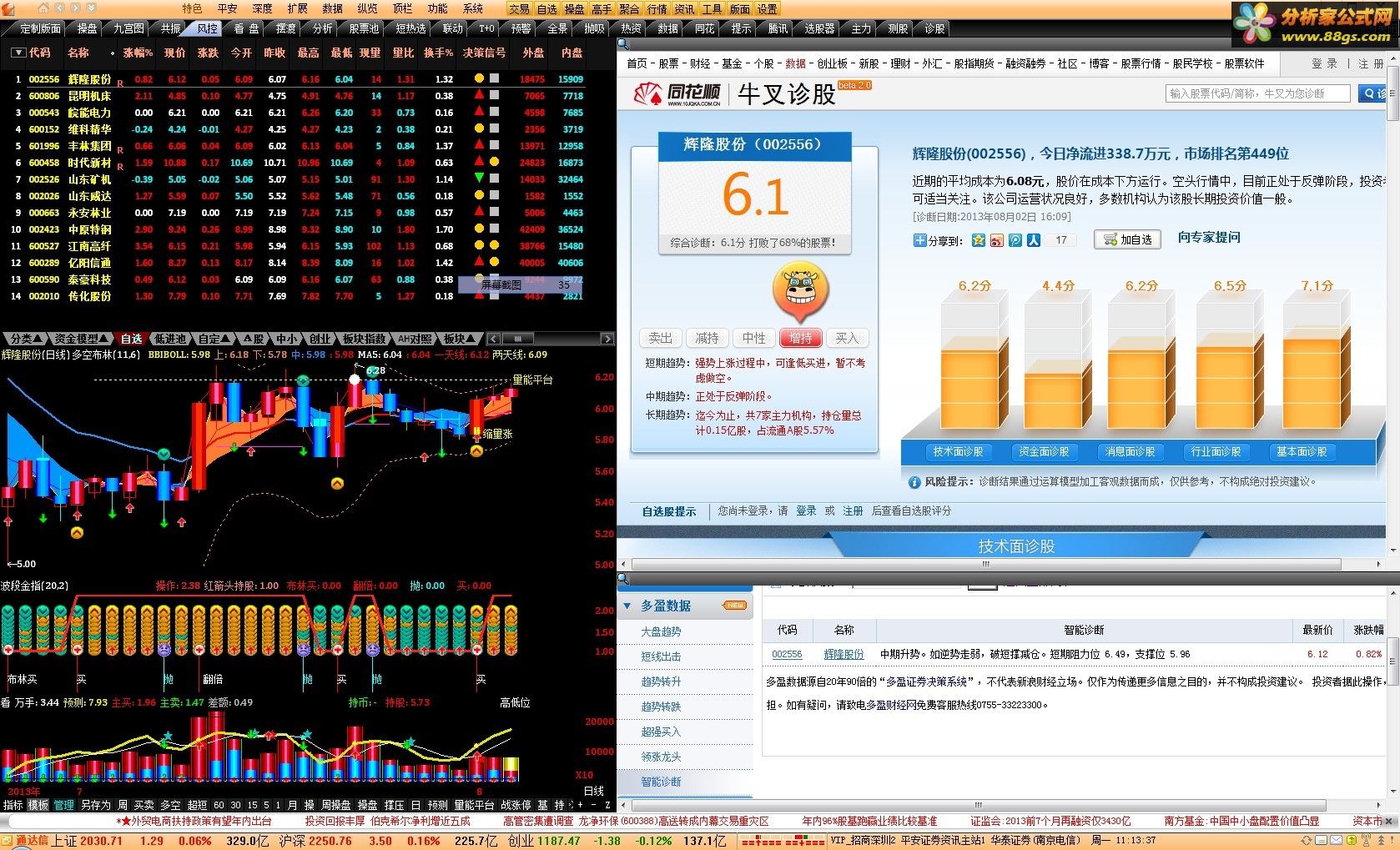Viewport: 1400px width, 850px height.
Task: Select 大盘趋势 in the 多盈数据 list
Action: pyautogui.click(x=661, y=632)
